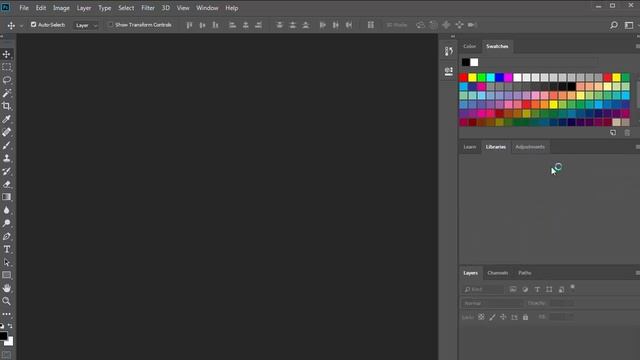Viewport: 640px width, 360px height.
Task: Select the Hand tool
Action: pyautogui.click(x=7, y=288)
